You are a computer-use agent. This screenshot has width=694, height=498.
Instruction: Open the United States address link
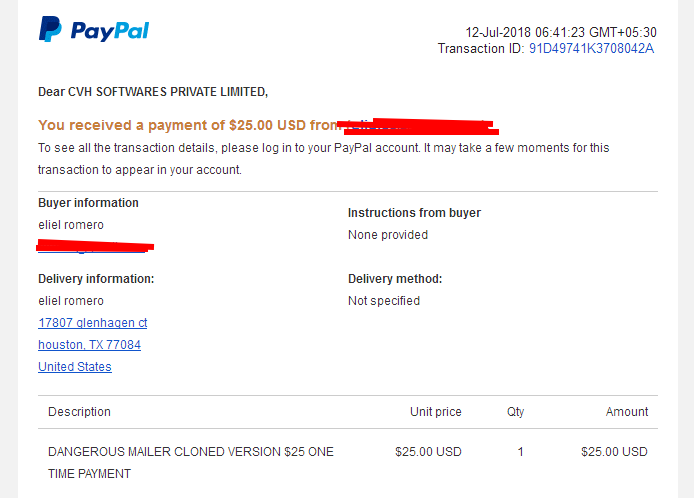tap(75, 367)
